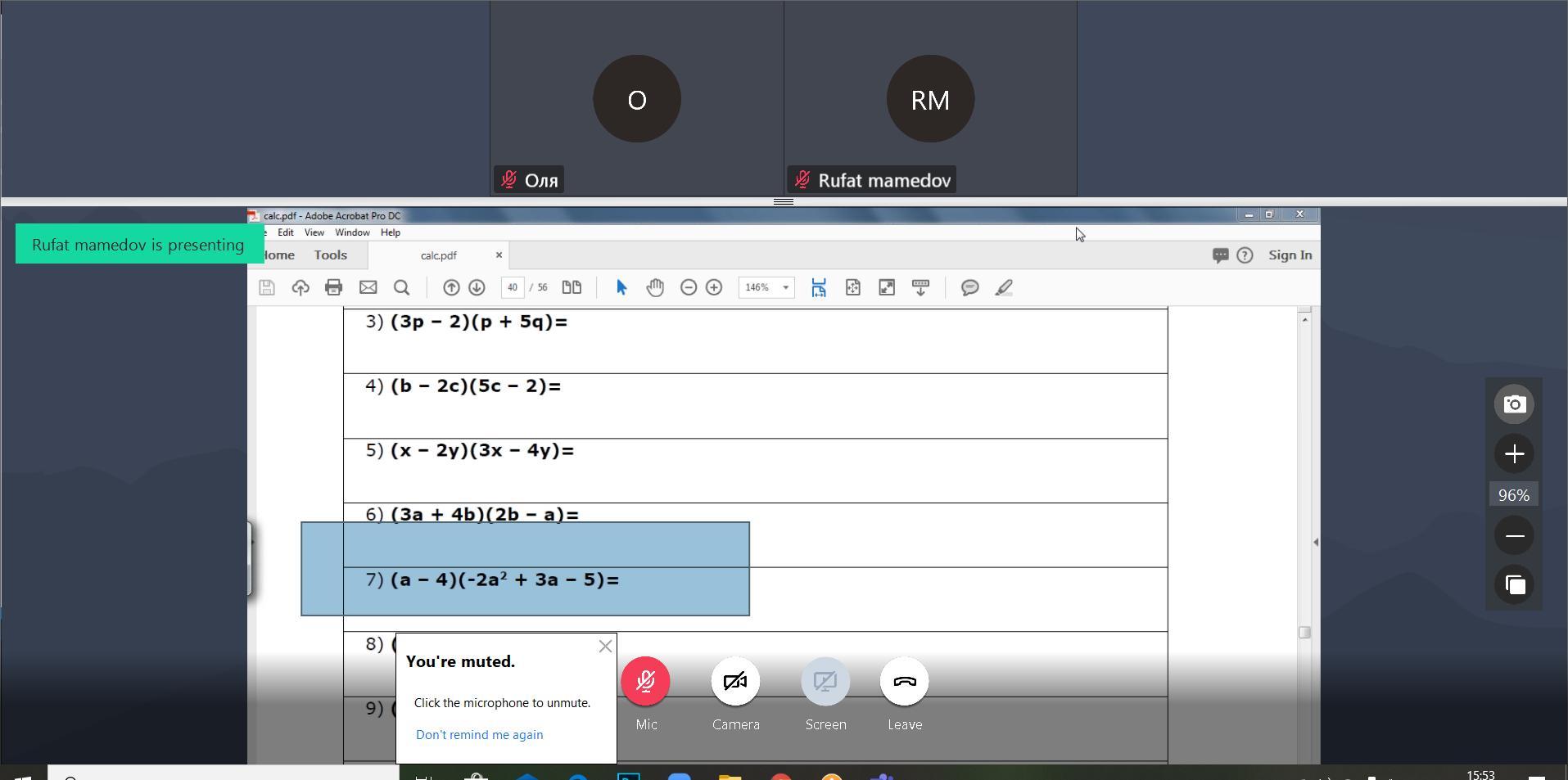Select the hand pan tool
1568x780 pixels.
[x=655, y=287]
